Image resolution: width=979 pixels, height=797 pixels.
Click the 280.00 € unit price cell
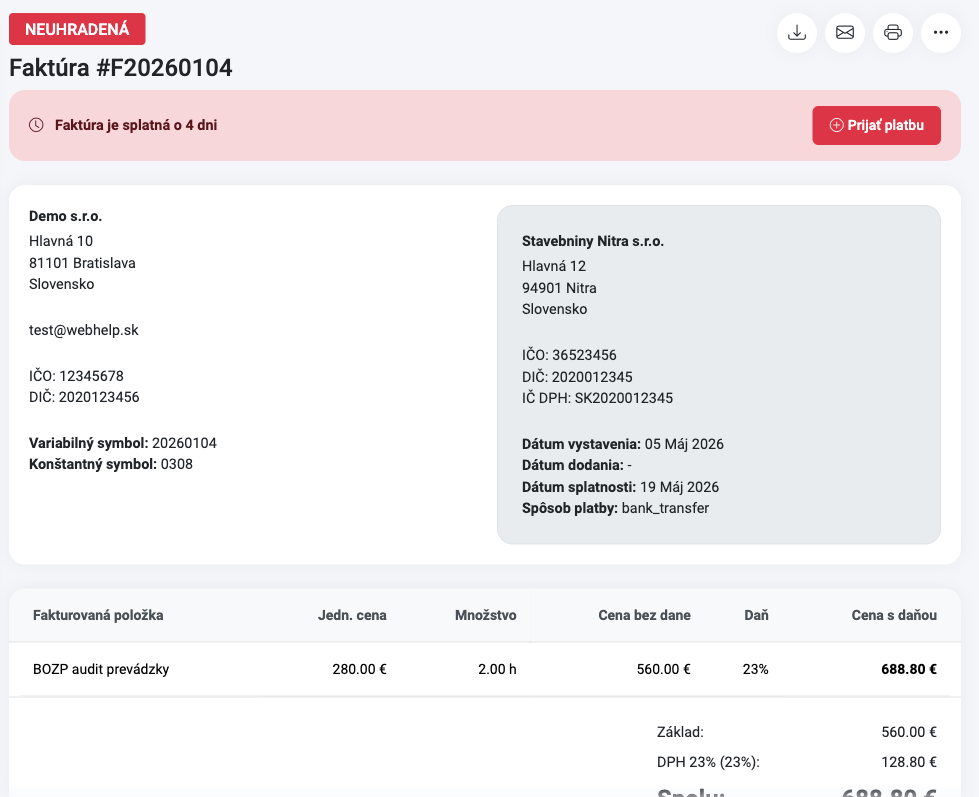pyautogui.click(x=360, y=669)
